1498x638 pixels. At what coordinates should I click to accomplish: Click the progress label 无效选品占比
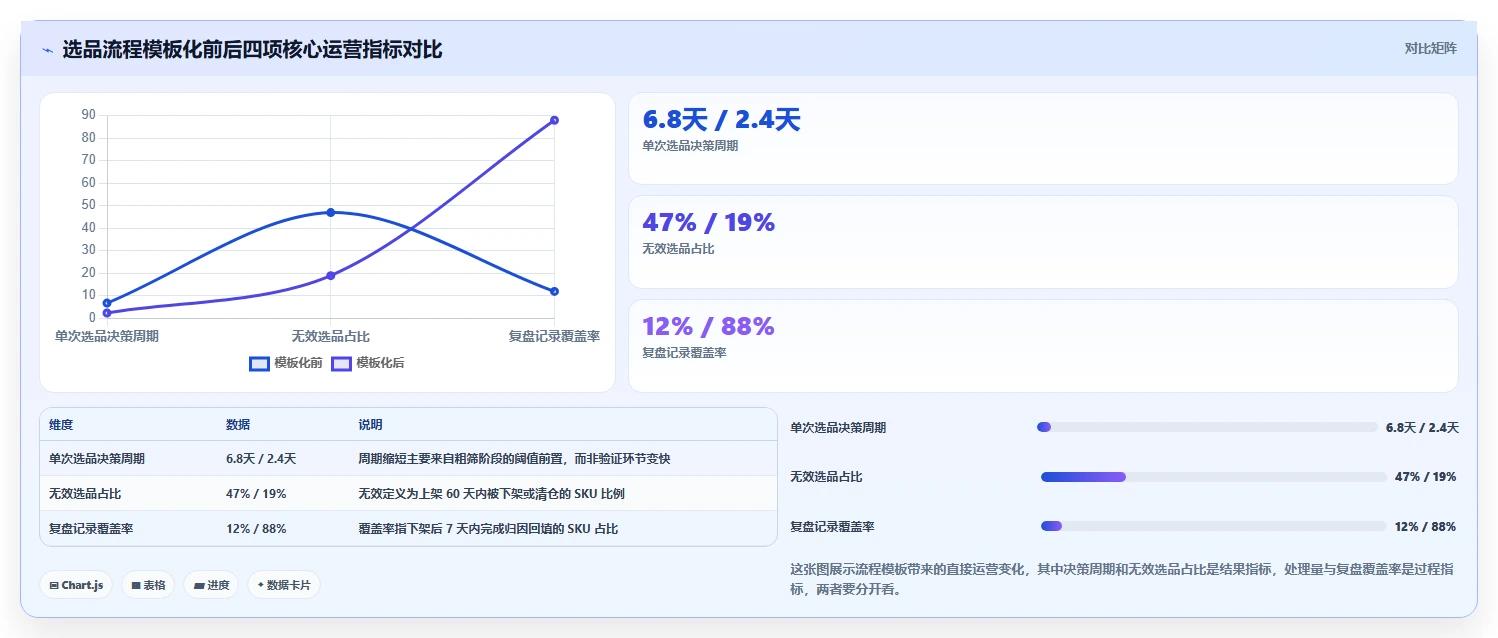[x=826, y=477]
